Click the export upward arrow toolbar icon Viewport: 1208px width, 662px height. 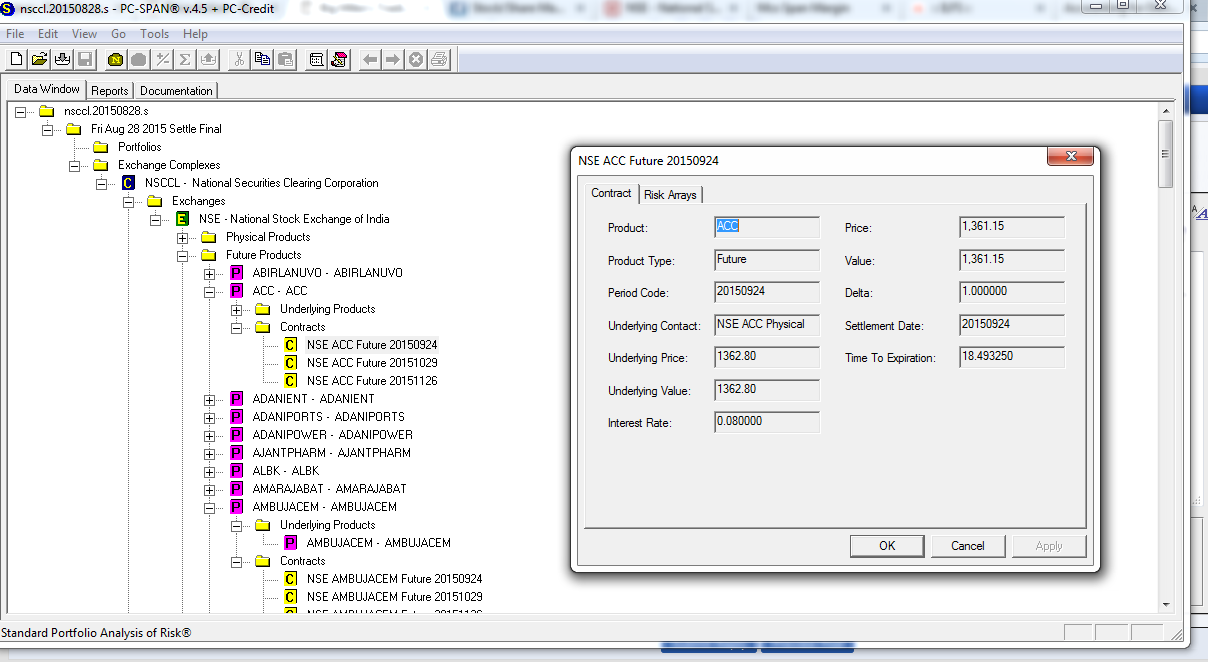coord(208,59)
